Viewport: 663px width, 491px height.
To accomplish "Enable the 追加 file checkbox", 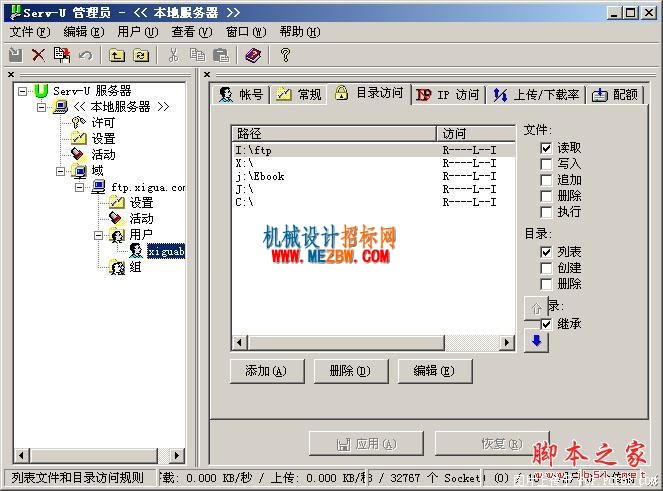I will coord(546,180).
